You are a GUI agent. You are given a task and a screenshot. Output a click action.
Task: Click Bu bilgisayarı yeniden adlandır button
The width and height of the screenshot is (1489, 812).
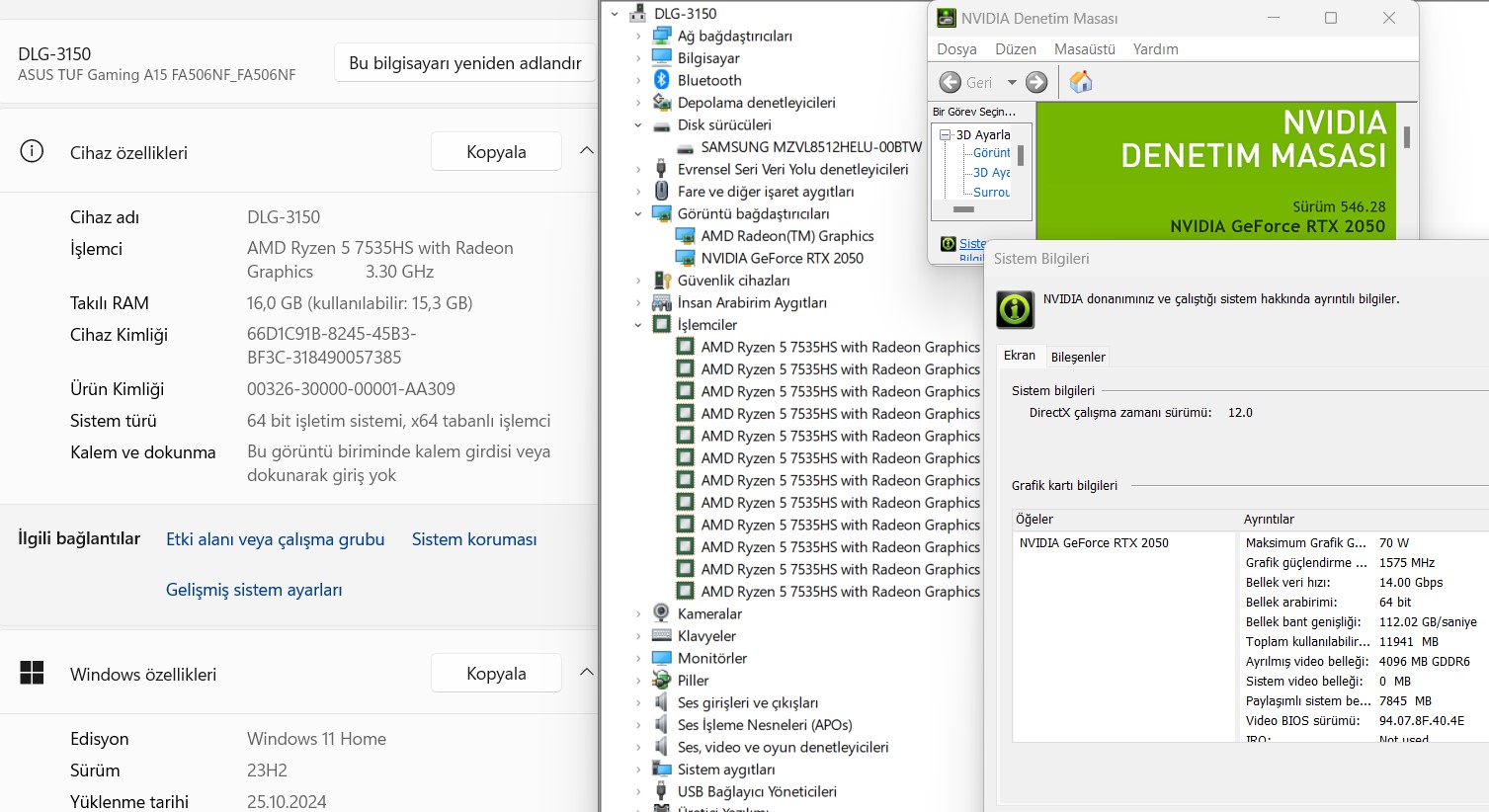(464, 63)
